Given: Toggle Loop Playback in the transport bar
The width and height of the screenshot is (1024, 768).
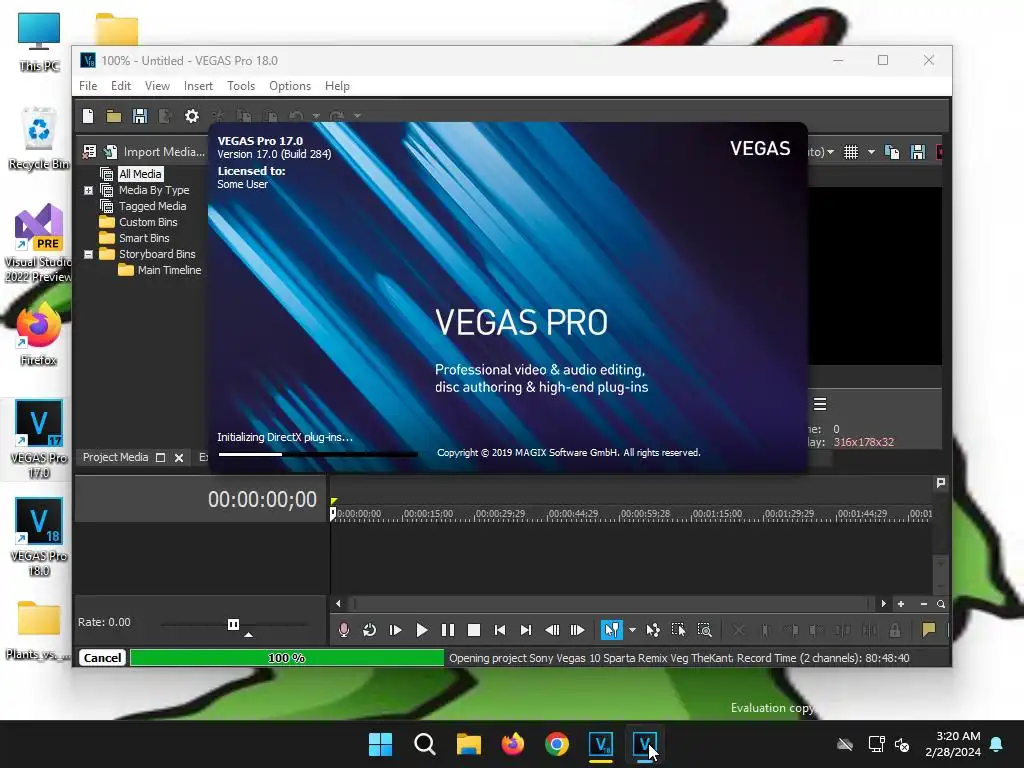Looking at the screenshot, I should coord(369,630).
